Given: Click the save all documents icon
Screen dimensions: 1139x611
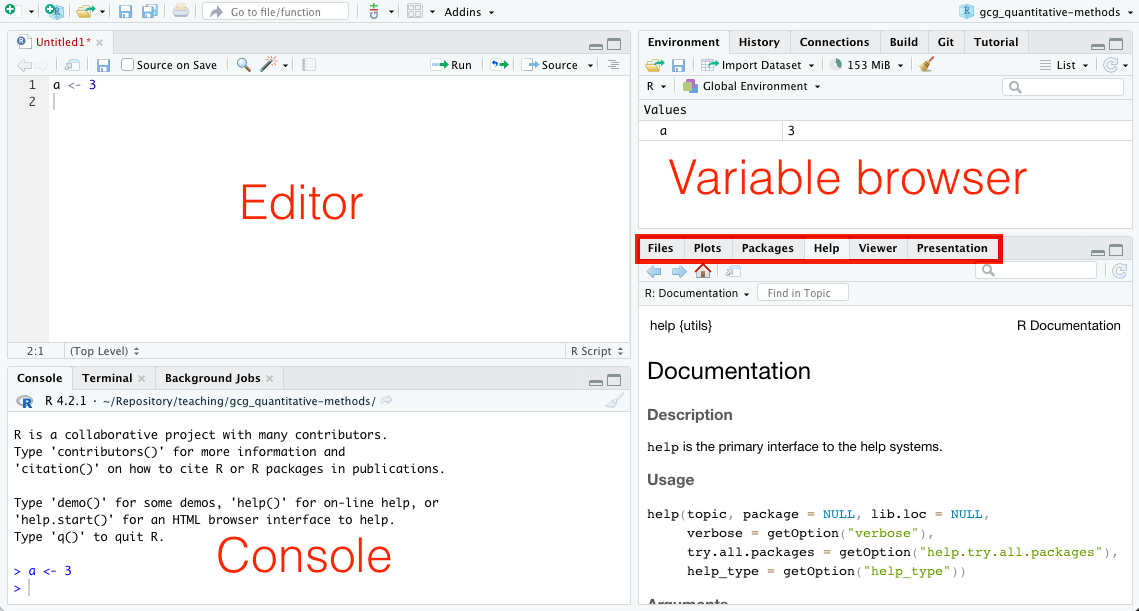Looking at the screenshot, I should point(150,12).
